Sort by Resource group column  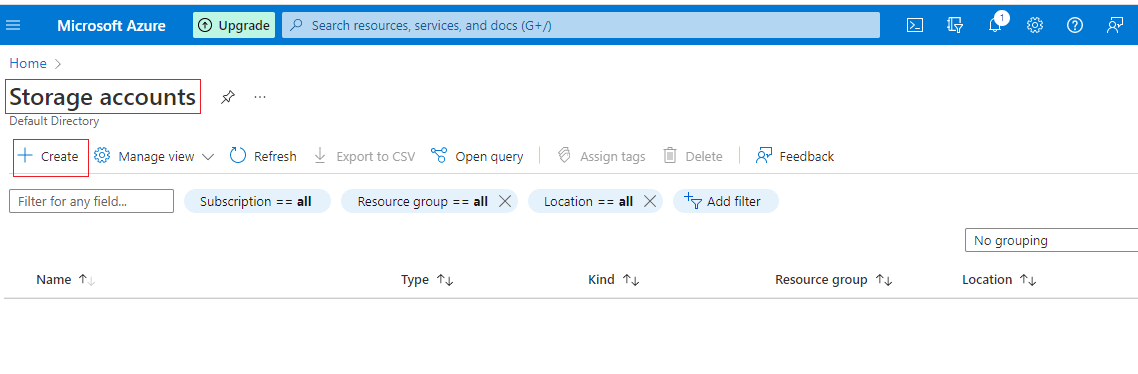[834, 280]
